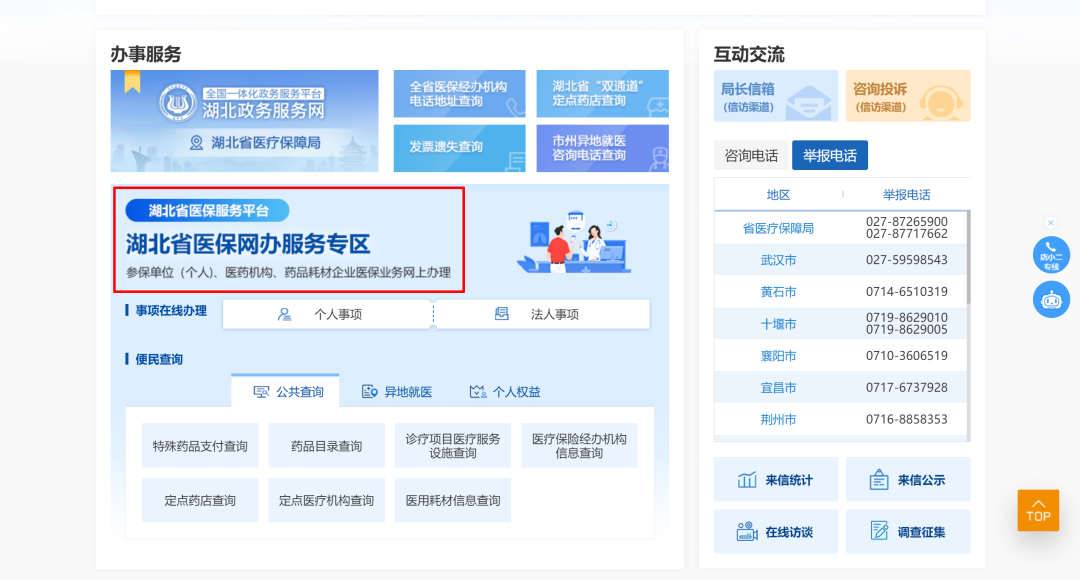Click 调查征集 survey icon button
The height and width of the screenshot is (580, 1080).
click(x=908, y=532)
